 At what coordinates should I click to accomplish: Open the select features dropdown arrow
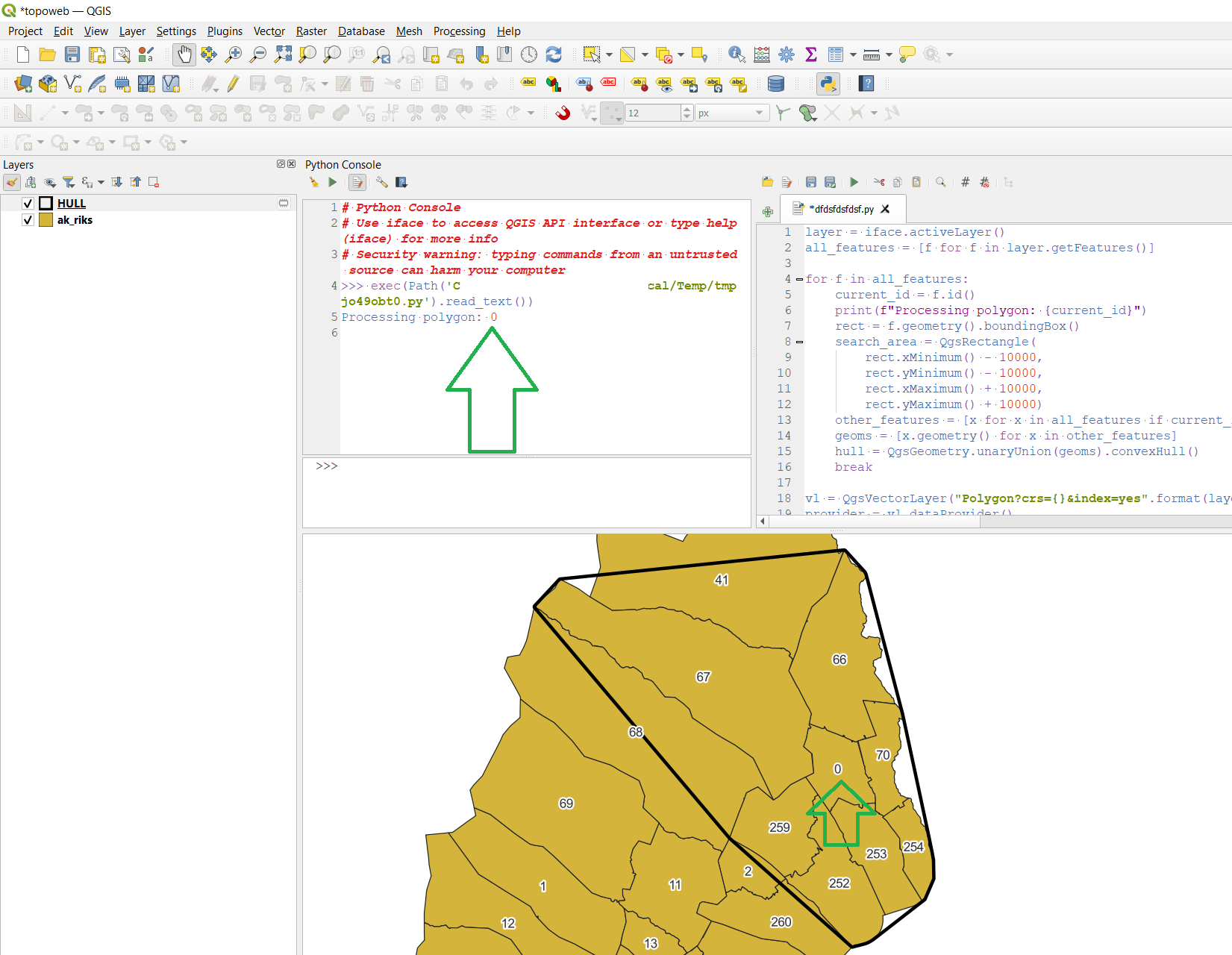[x=609, y=54]
